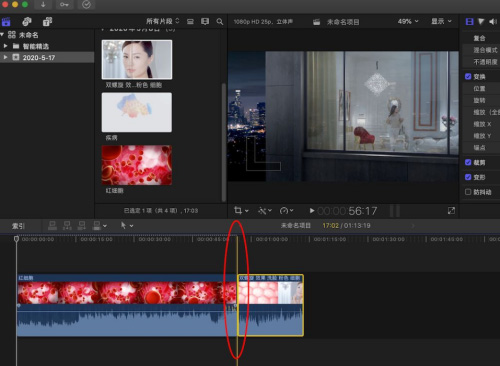Viewport: 500px width, 366px height.
Task: Enable the 防抖动 stabilization checkbox
Action: click(x=468, y=192)
